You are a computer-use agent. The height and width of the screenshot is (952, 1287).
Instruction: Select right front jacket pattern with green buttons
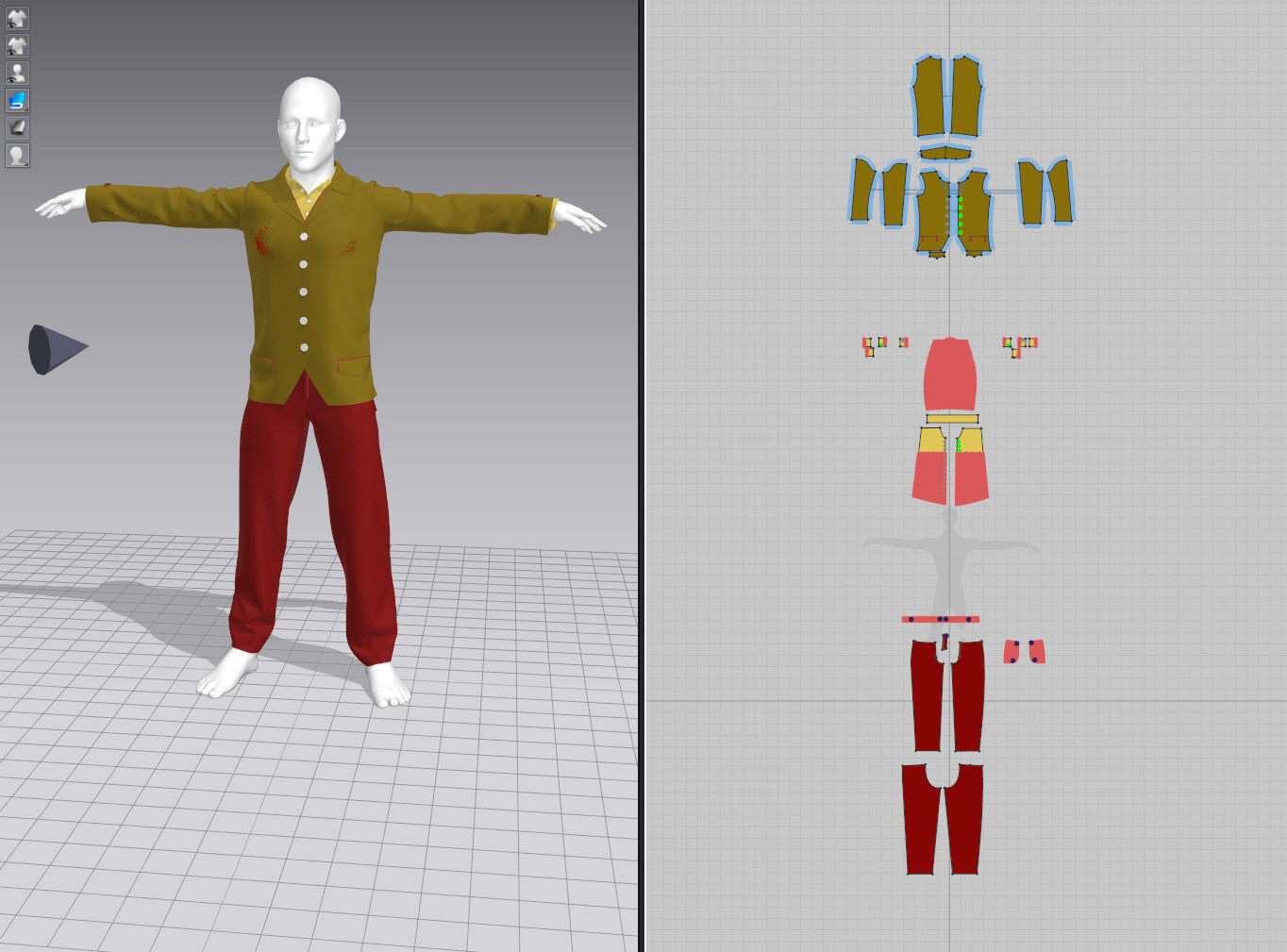[x=974, y=213]
